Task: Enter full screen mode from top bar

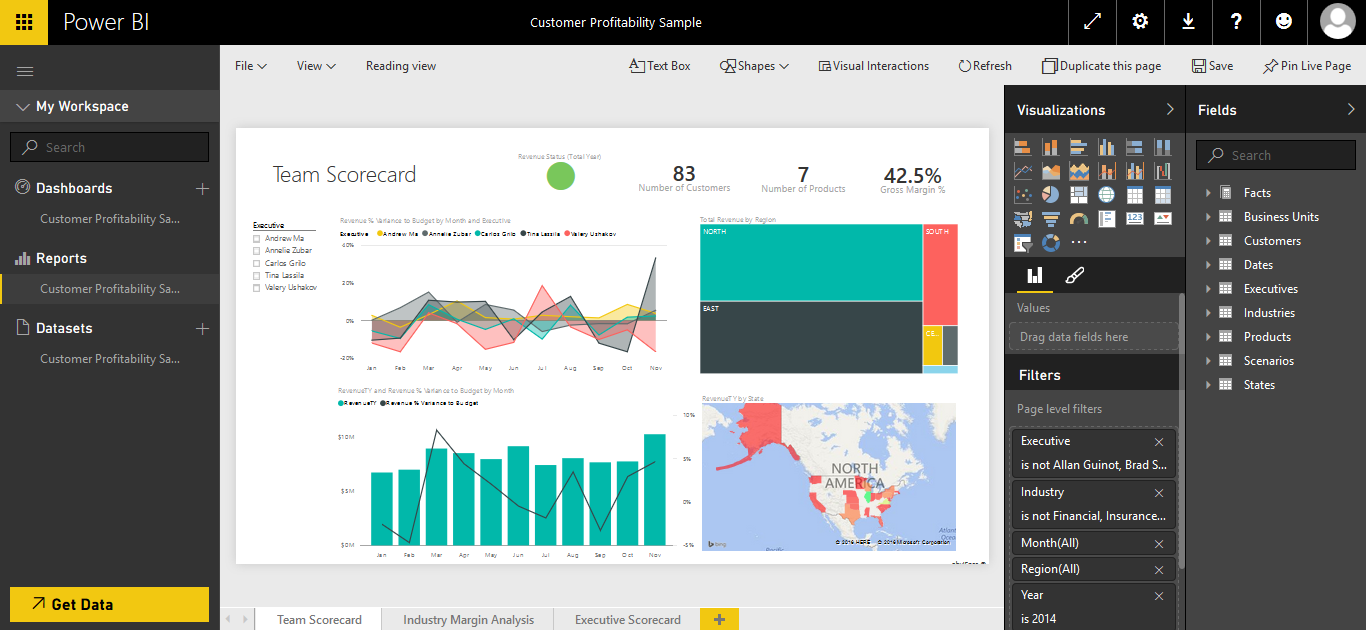Action: click(x=1092, y=22)
